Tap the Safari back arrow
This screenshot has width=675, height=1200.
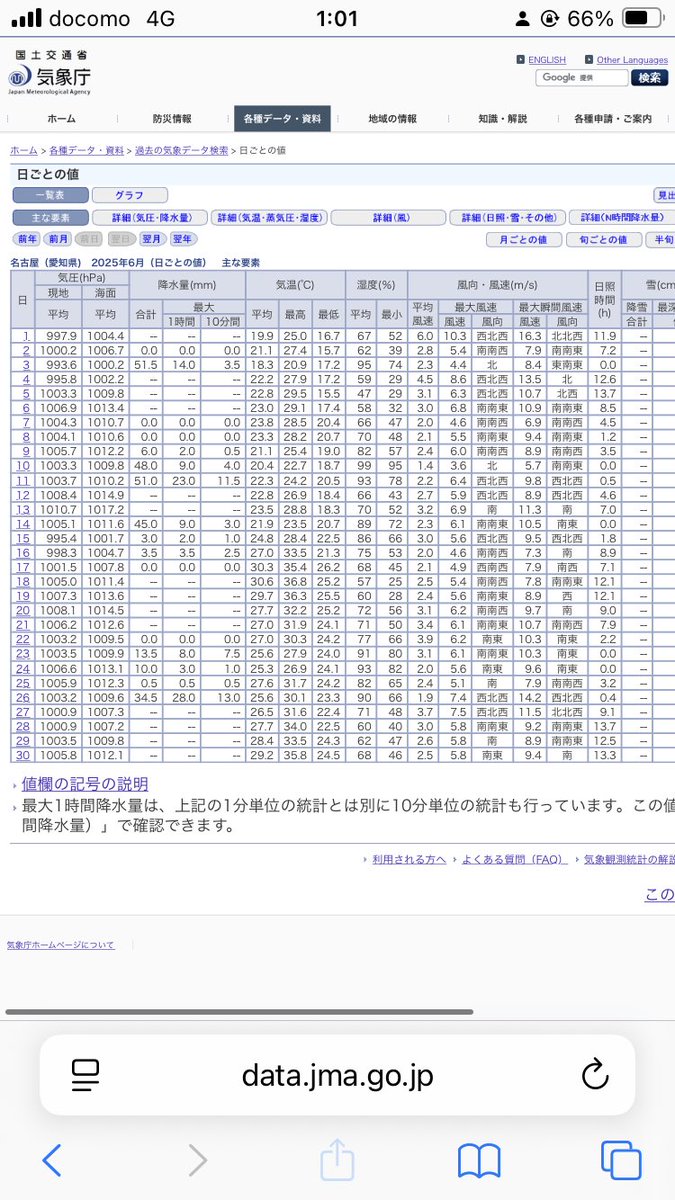(x=52, y=1160)
